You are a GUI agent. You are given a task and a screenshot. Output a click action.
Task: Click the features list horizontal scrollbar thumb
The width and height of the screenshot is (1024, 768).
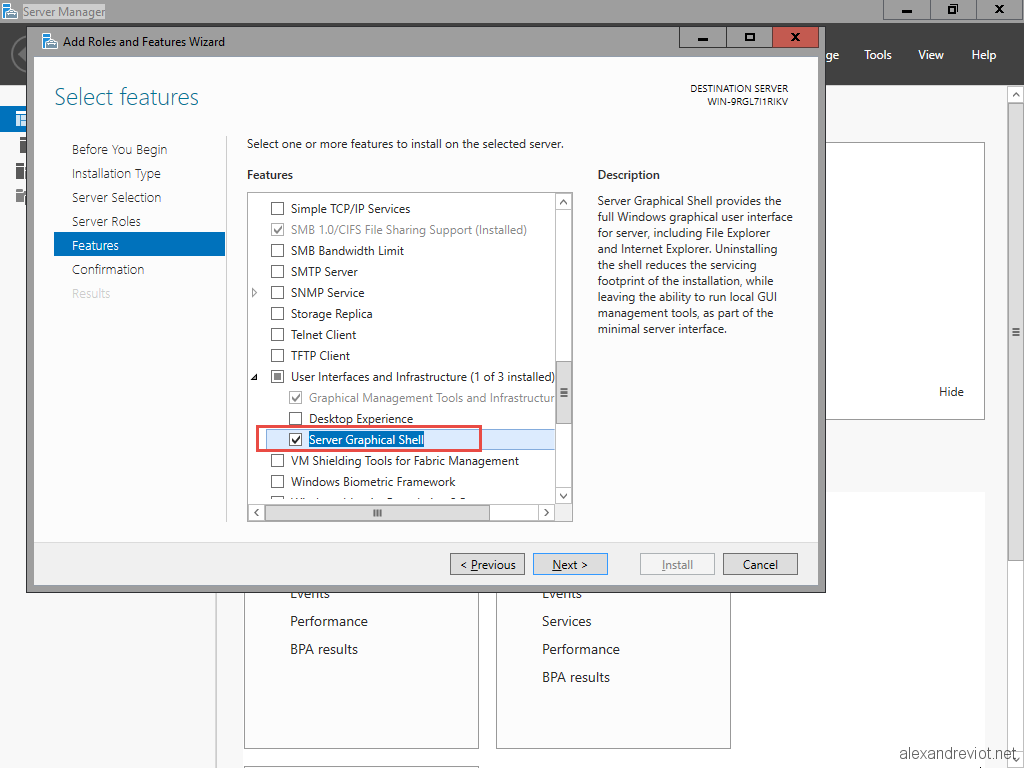377,513
